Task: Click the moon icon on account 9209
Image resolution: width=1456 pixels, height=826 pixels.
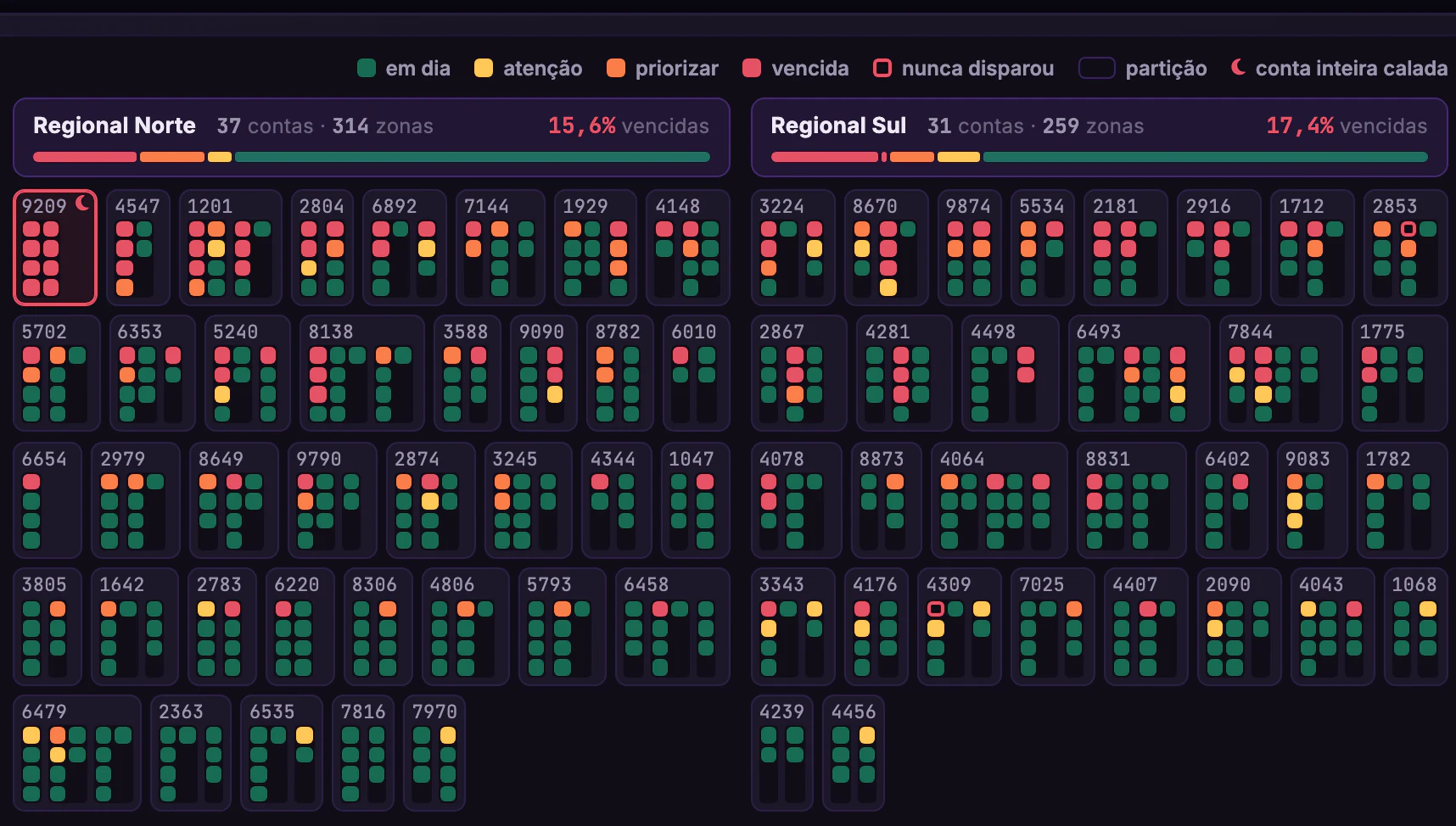Action: (82, 203)
